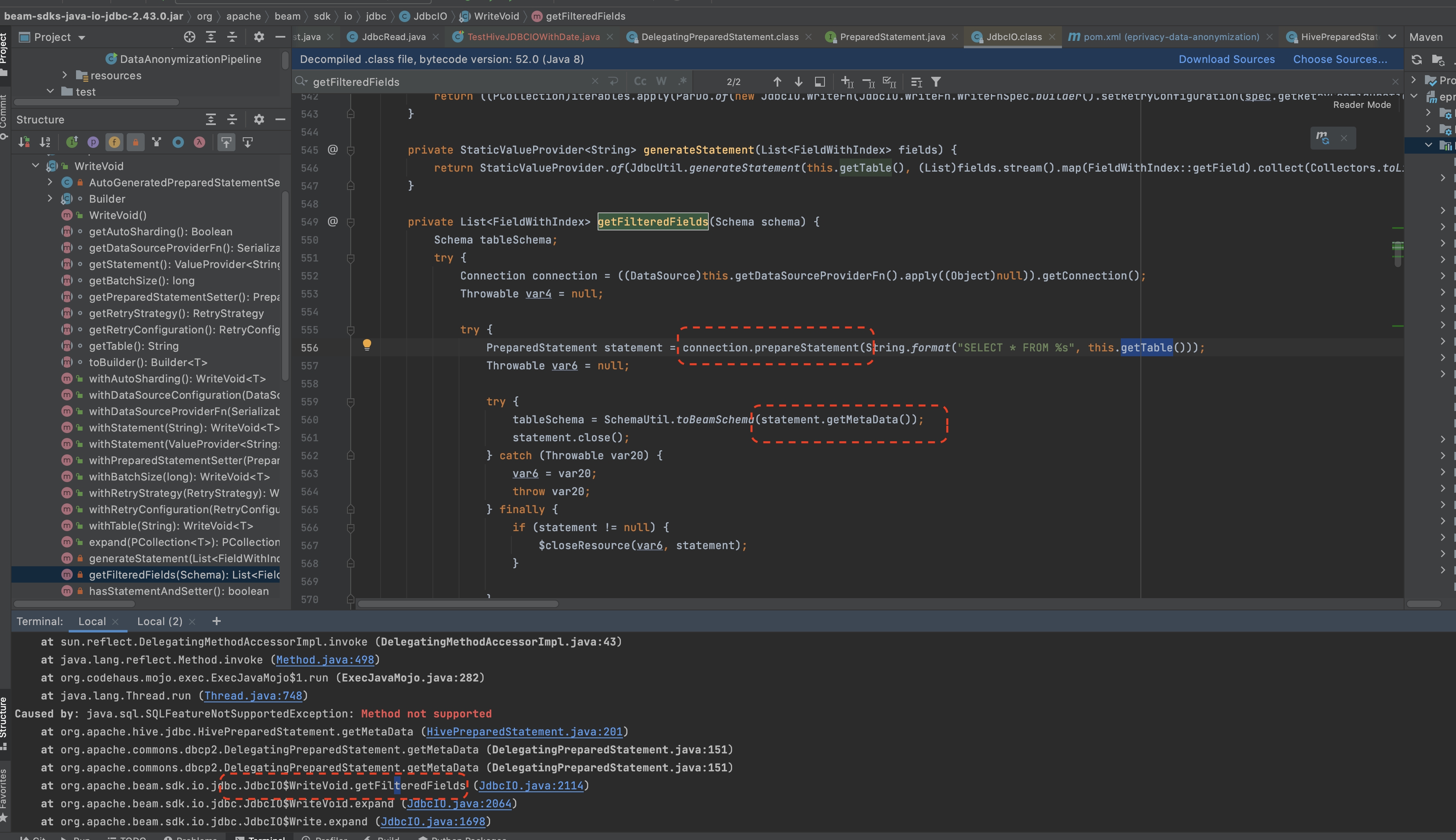Open Structure panel settings gear

tap(259, 119)
